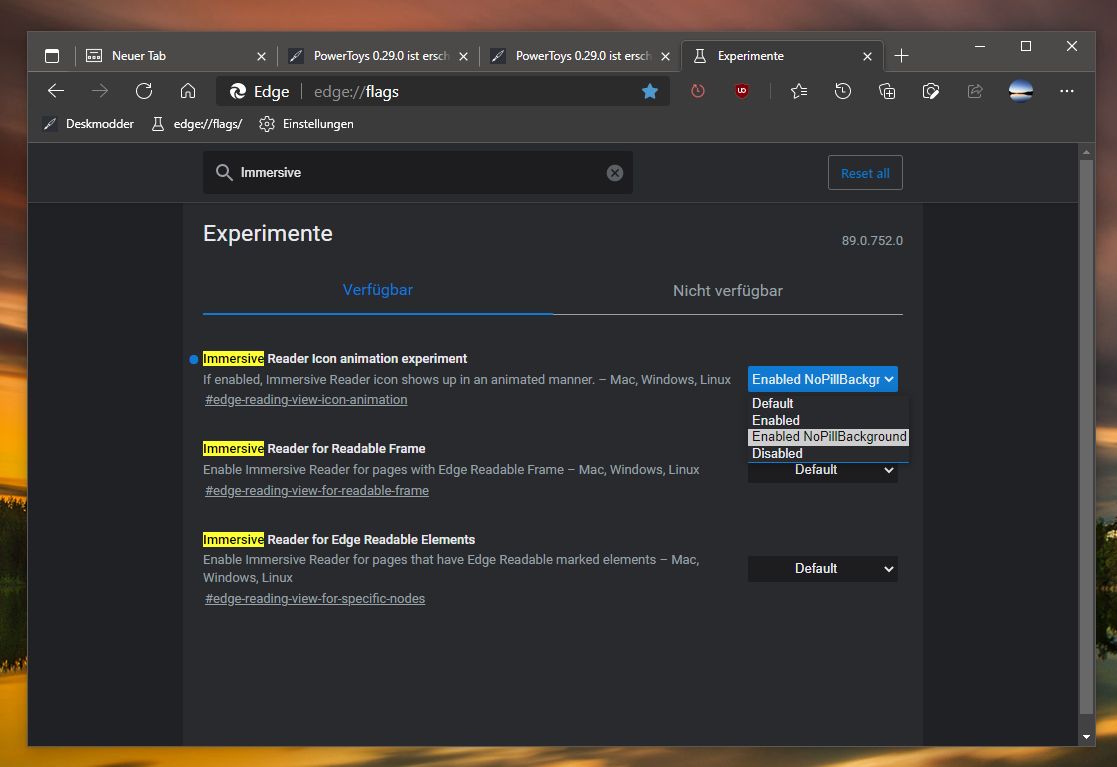
Task: Collapse the Enabled NoPillBackground dropdown
Action: coord(823,380)
